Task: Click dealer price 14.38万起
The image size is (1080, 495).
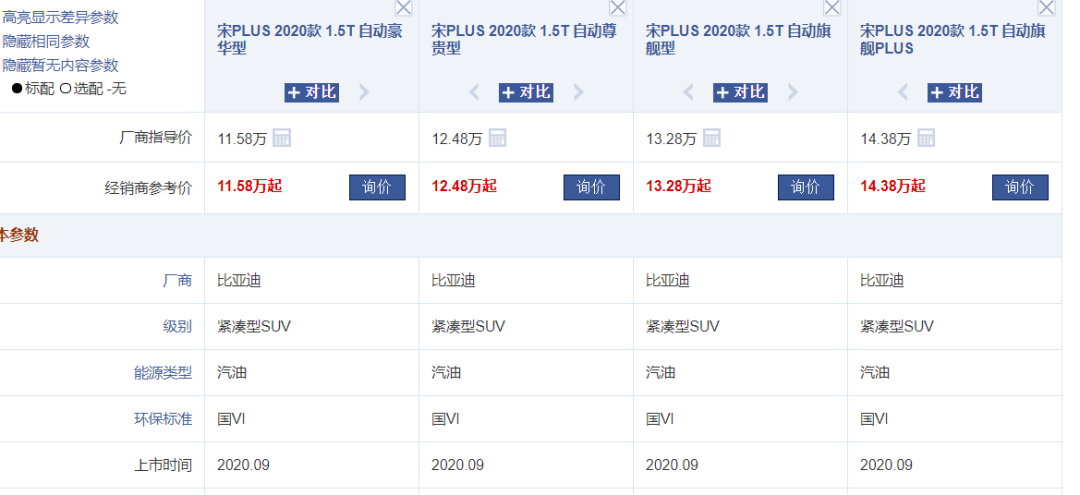Action: tap(893, 187)
